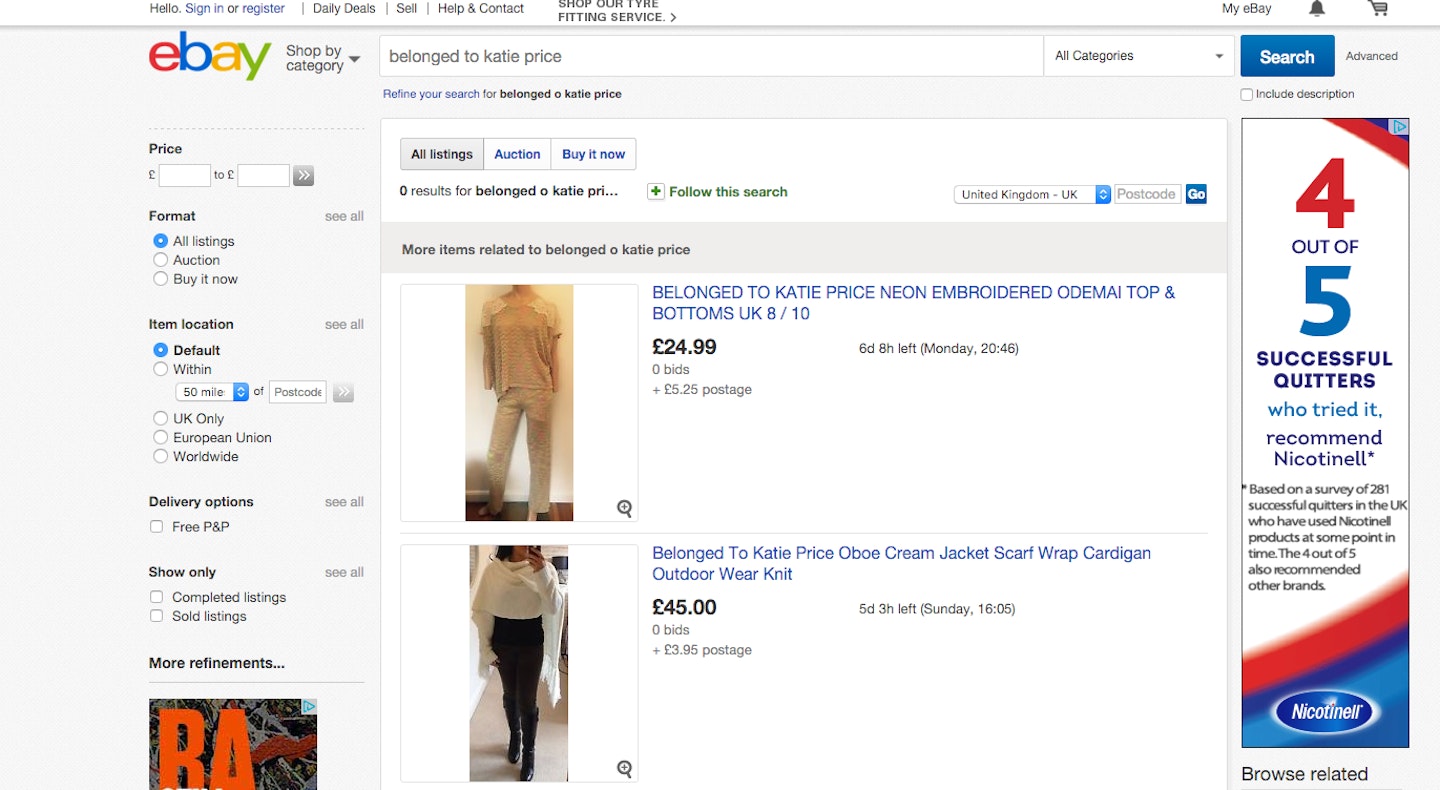Click the Shop our tyre fitting service banner
The image size is (1440, 790).
pyautogui.click(x=617, y=11)
